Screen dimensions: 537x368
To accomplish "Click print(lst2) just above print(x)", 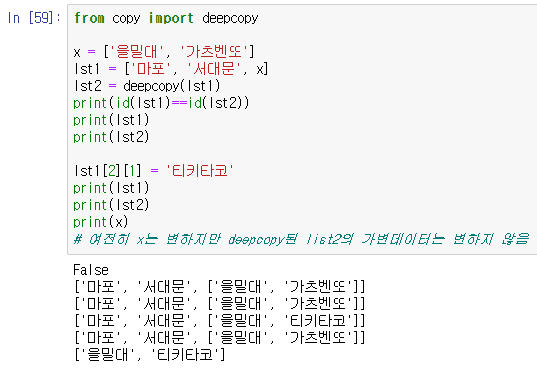I will click(x=111, y=205).
